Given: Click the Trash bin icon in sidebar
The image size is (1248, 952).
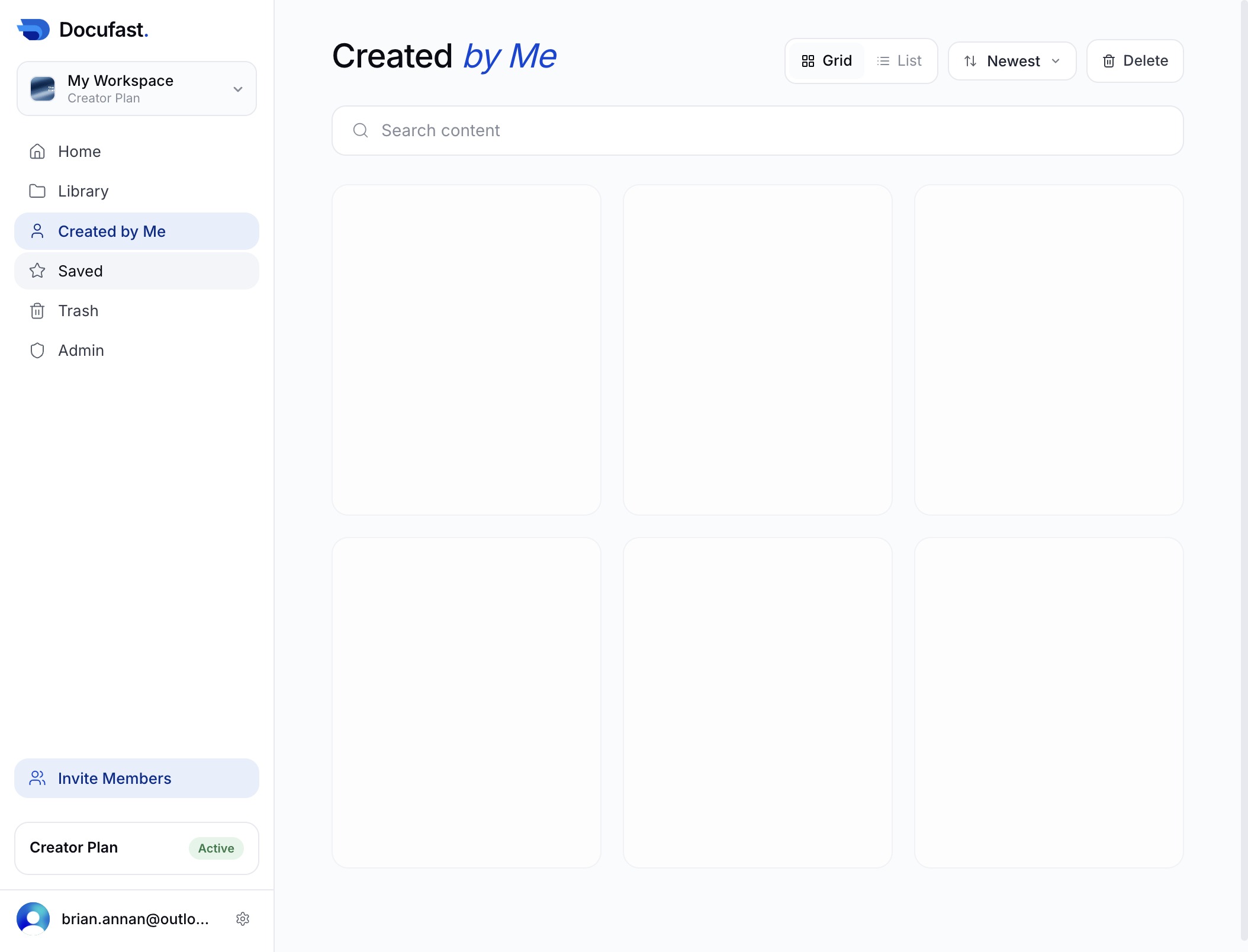Looking at the screenshot, I should 37,310.
